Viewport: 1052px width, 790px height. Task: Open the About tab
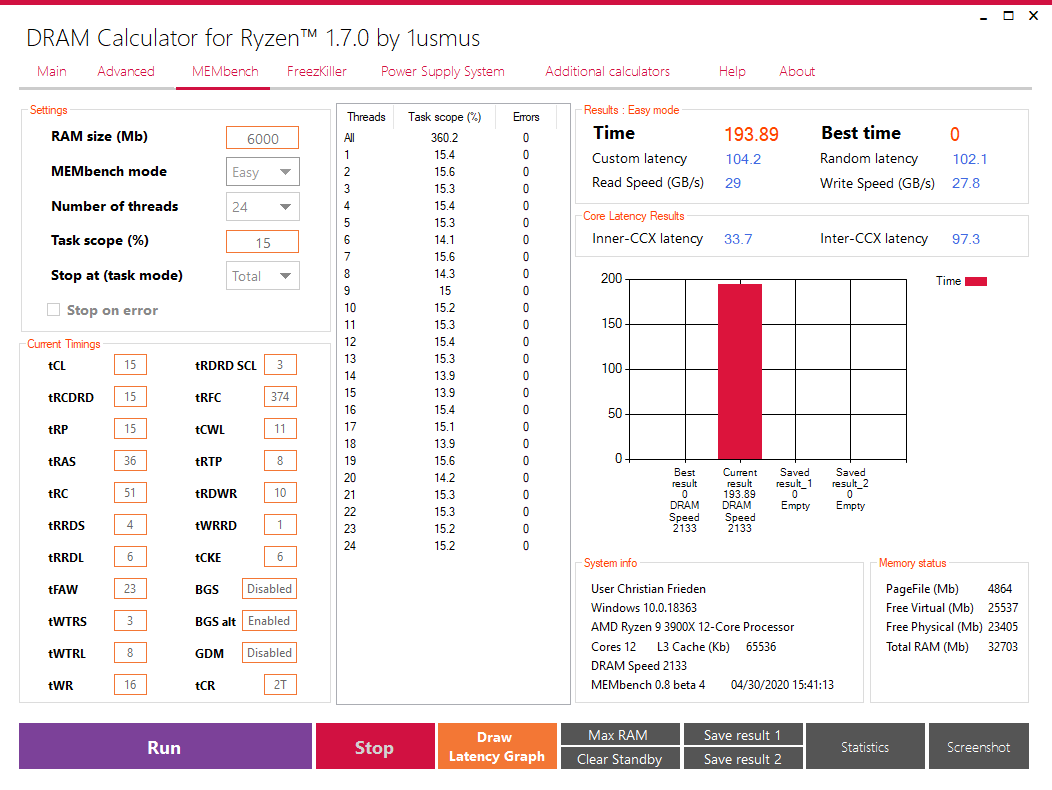pyautogui.click(x=797, y=71)
